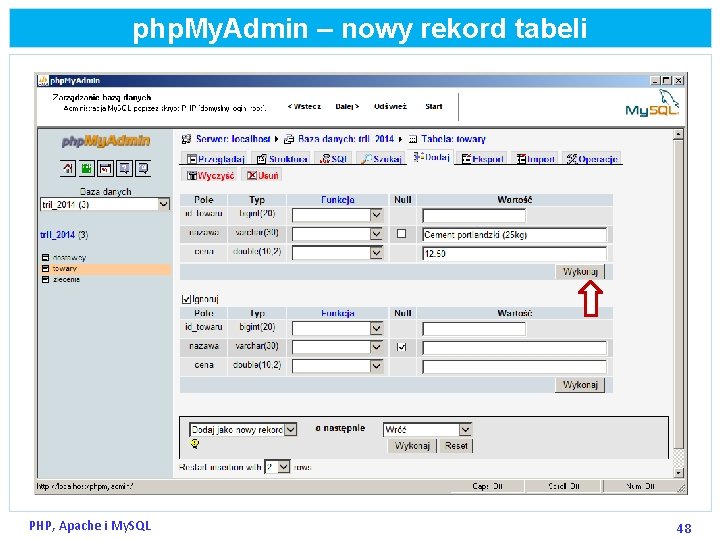The image size is (720, 540).
Task: Click the database icon in breadcrumb
Action: coord(289,139)
